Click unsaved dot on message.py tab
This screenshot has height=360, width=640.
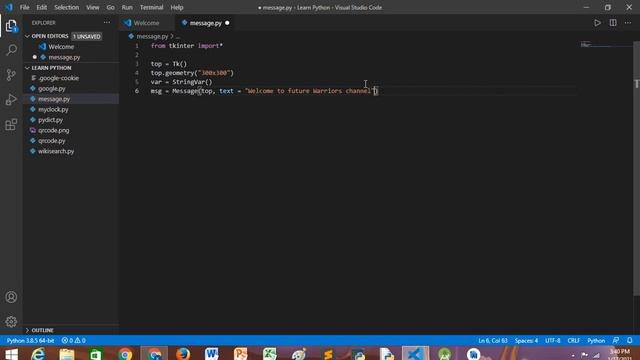[227, 23]
